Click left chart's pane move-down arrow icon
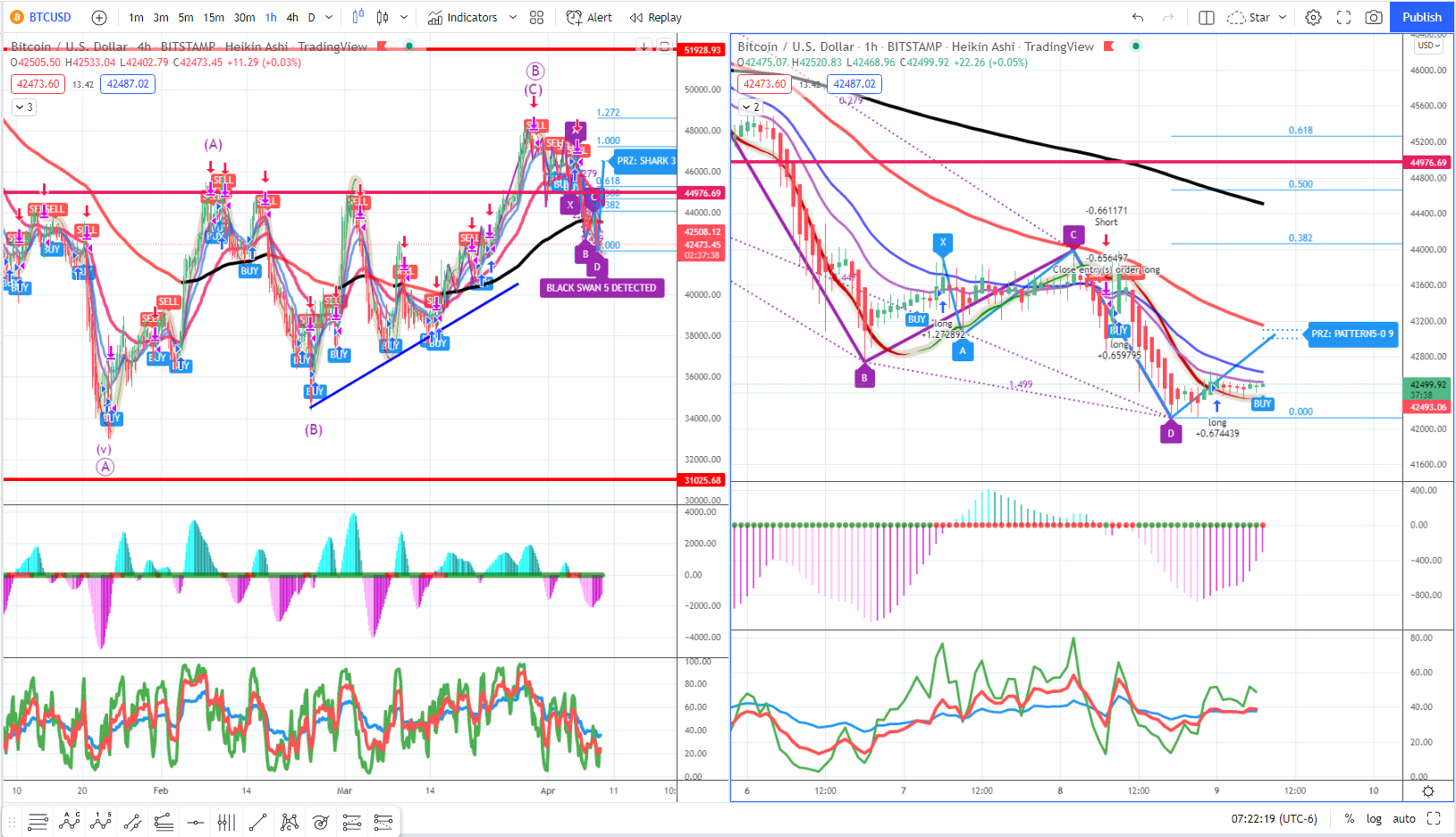1456x837 pixels. 644,46
